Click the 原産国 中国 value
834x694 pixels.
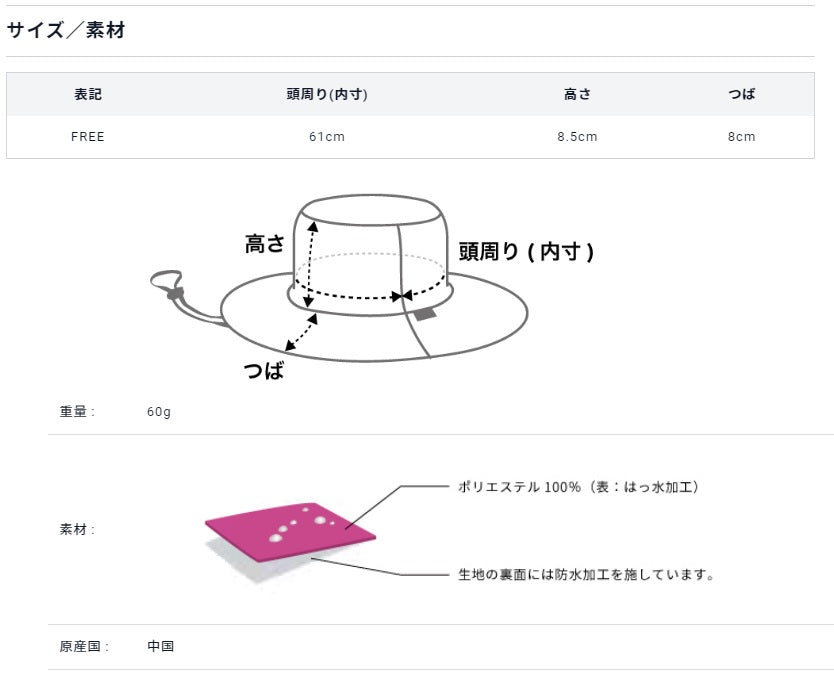161,646
